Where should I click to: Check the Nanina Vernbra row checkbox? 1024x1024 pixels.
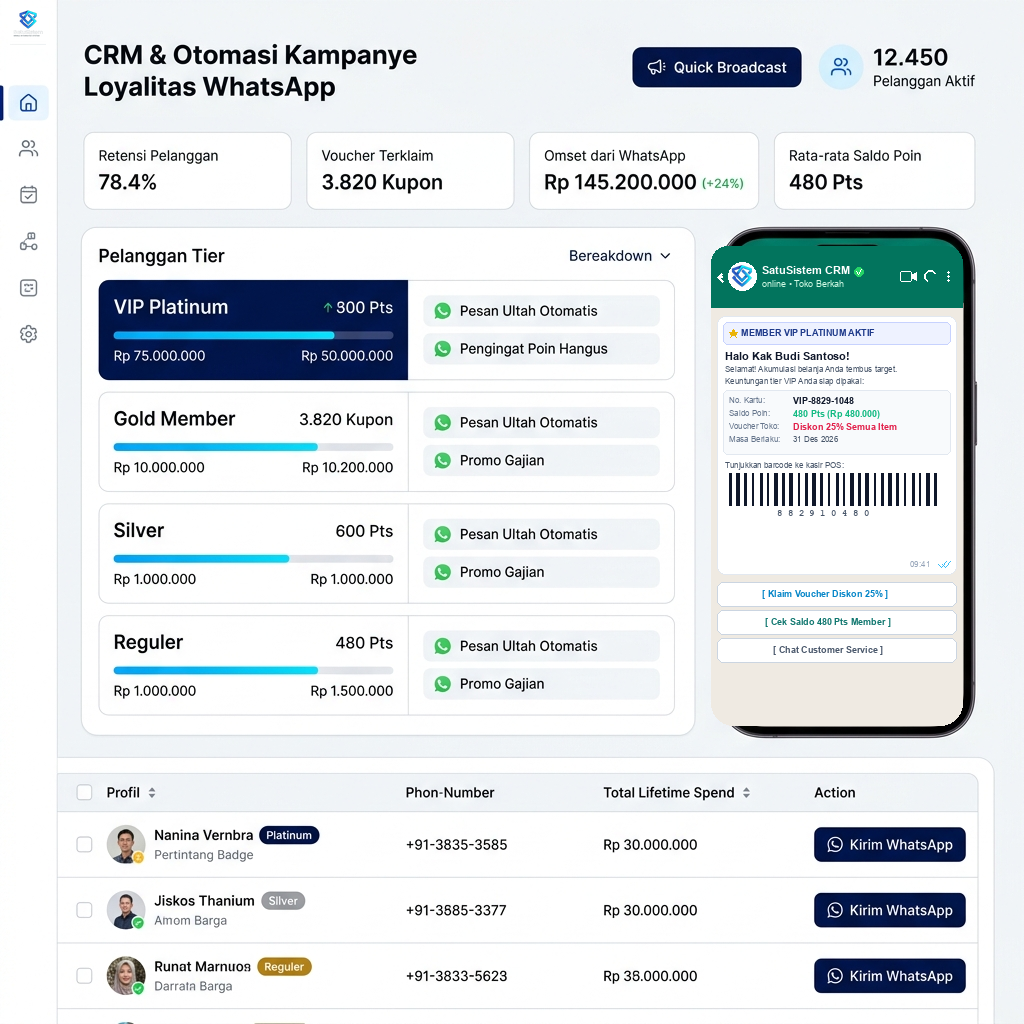84,844
